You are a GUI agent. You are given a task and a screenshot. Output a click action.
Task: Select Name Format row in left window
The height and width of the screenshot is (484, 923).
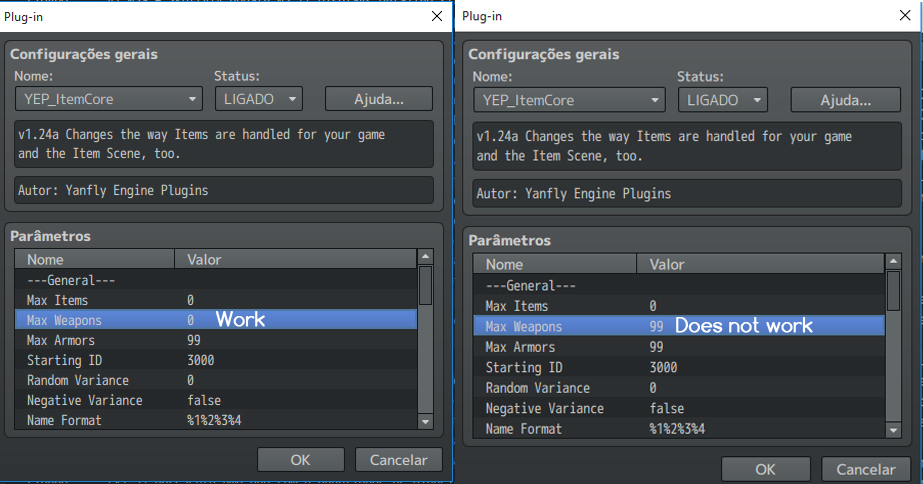216,420
